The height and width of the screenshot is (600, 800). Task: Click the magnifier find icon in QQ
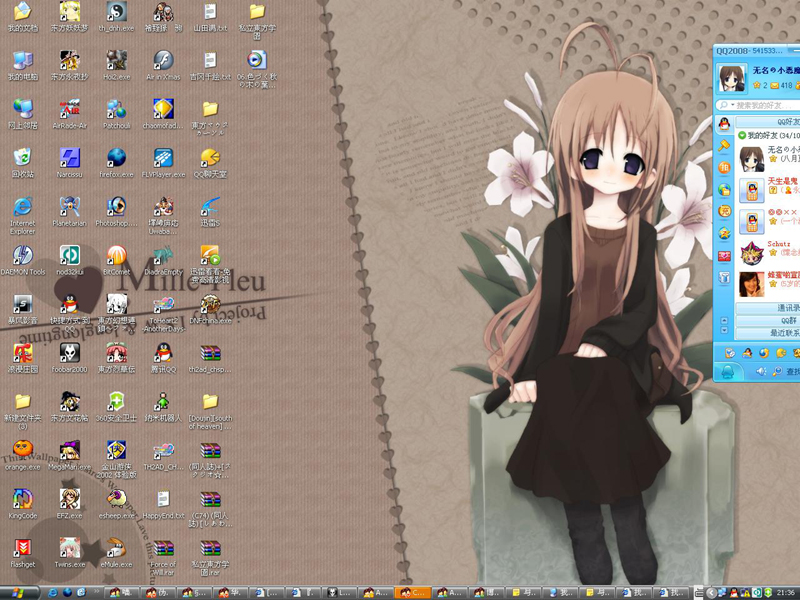777,371
